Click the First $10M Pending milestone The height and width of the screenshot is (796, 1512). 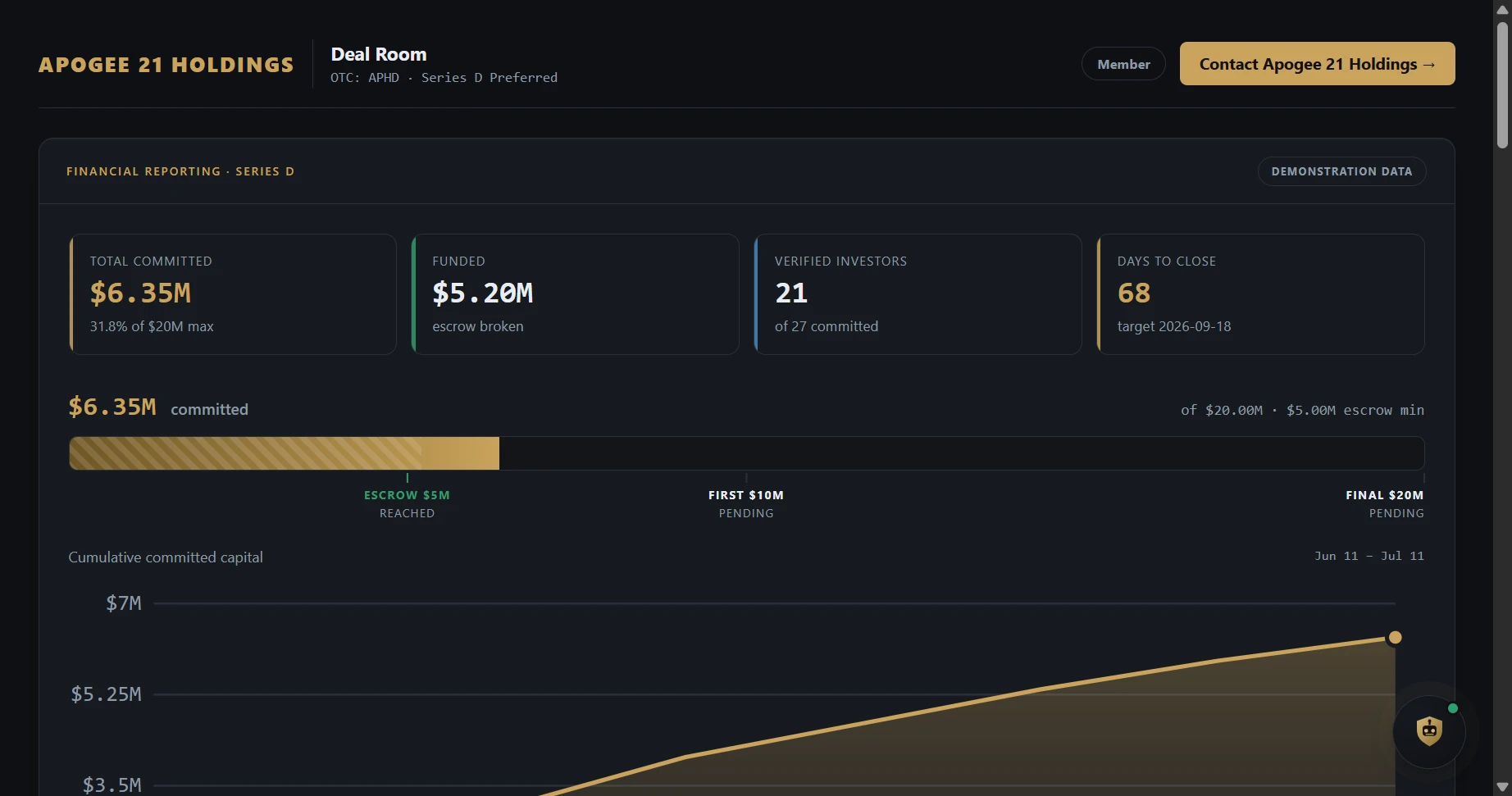746,503
